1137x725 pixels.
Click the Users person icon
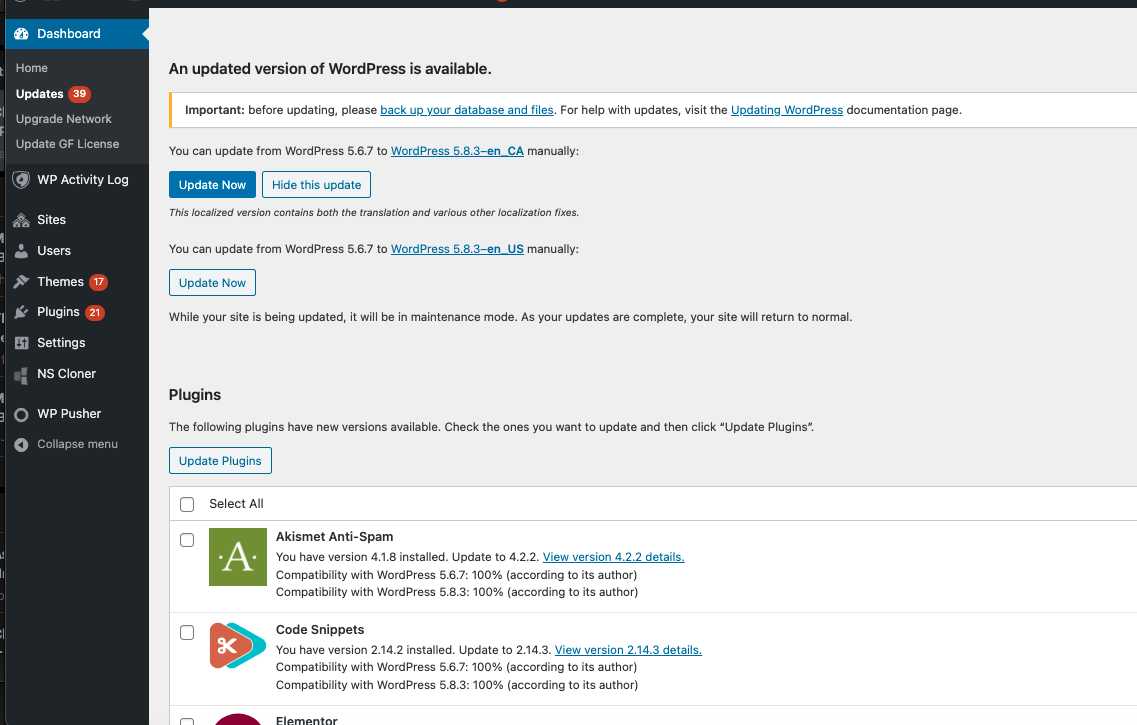click(x=22, y=251)
